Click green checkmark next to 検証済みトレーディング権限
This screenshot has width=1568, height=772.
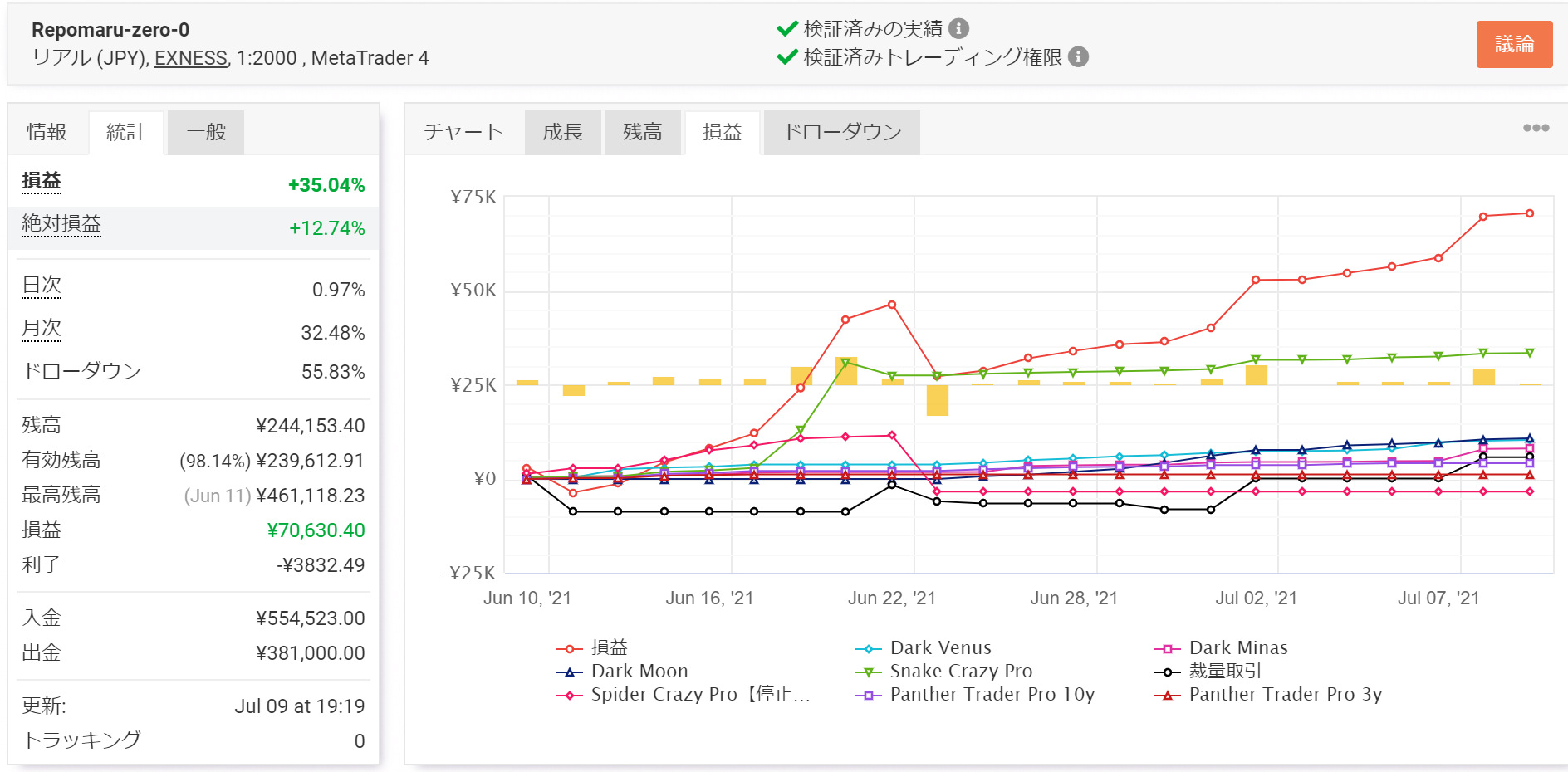[x=786, y=57]
